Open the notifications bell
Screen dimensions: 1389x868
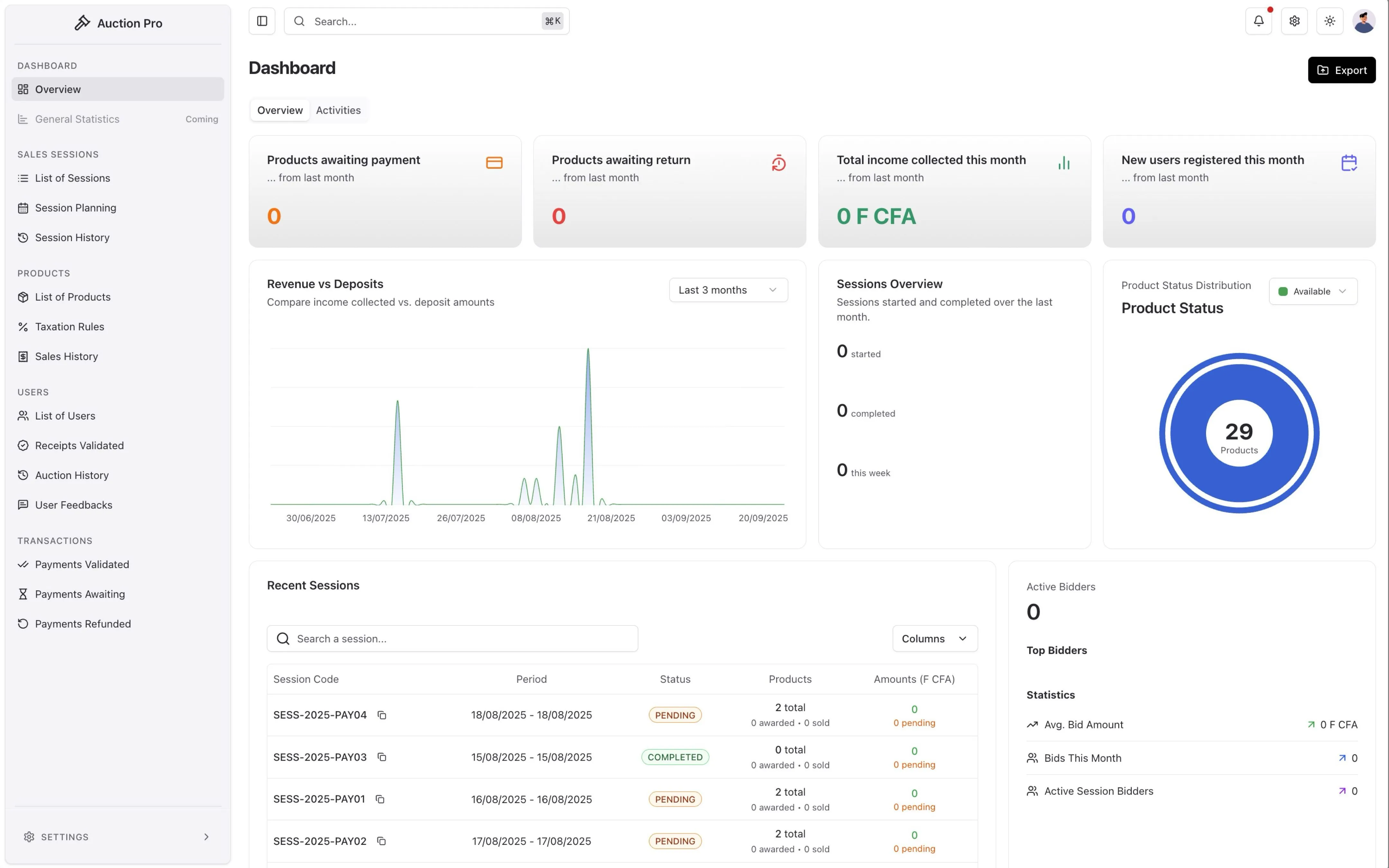1258,21
